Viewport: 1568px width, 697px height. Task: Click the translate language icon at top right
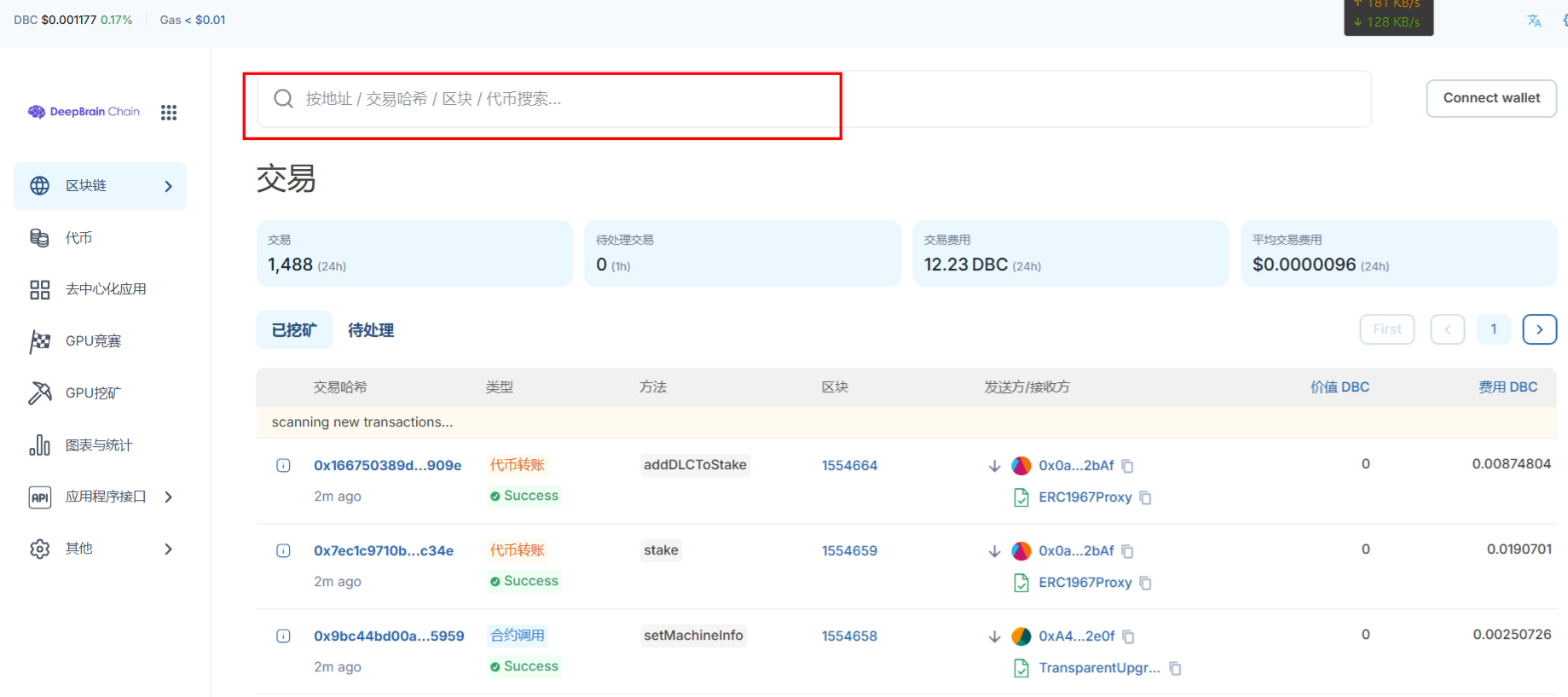1534,20
